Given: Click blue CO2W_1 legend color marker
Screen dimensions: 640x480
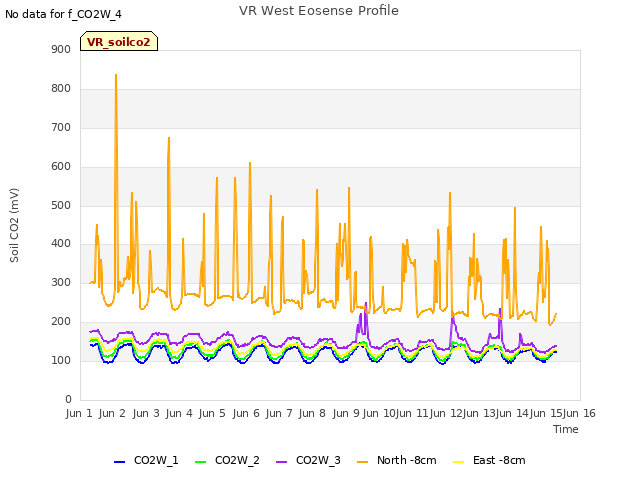Looking at the screenshot, I should 119,462.
